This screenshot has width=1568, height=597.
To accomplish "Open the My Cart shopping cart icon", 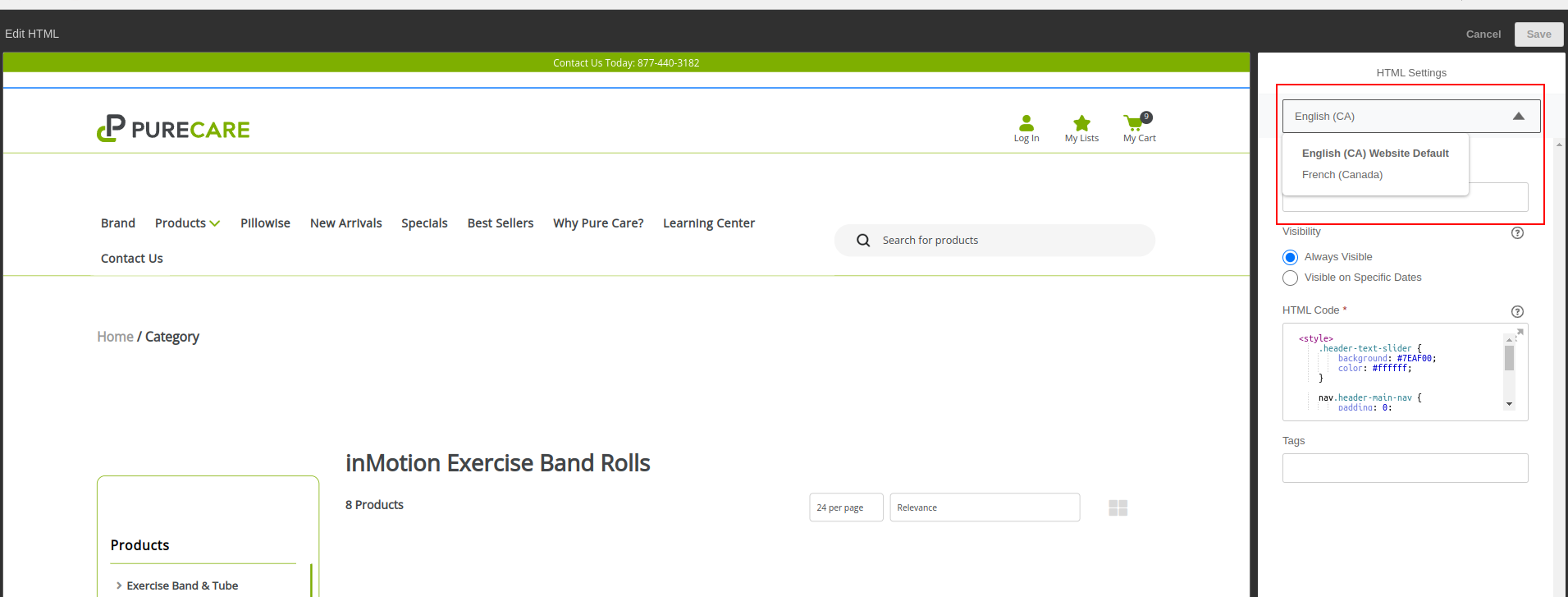I will pos(1135,123).
